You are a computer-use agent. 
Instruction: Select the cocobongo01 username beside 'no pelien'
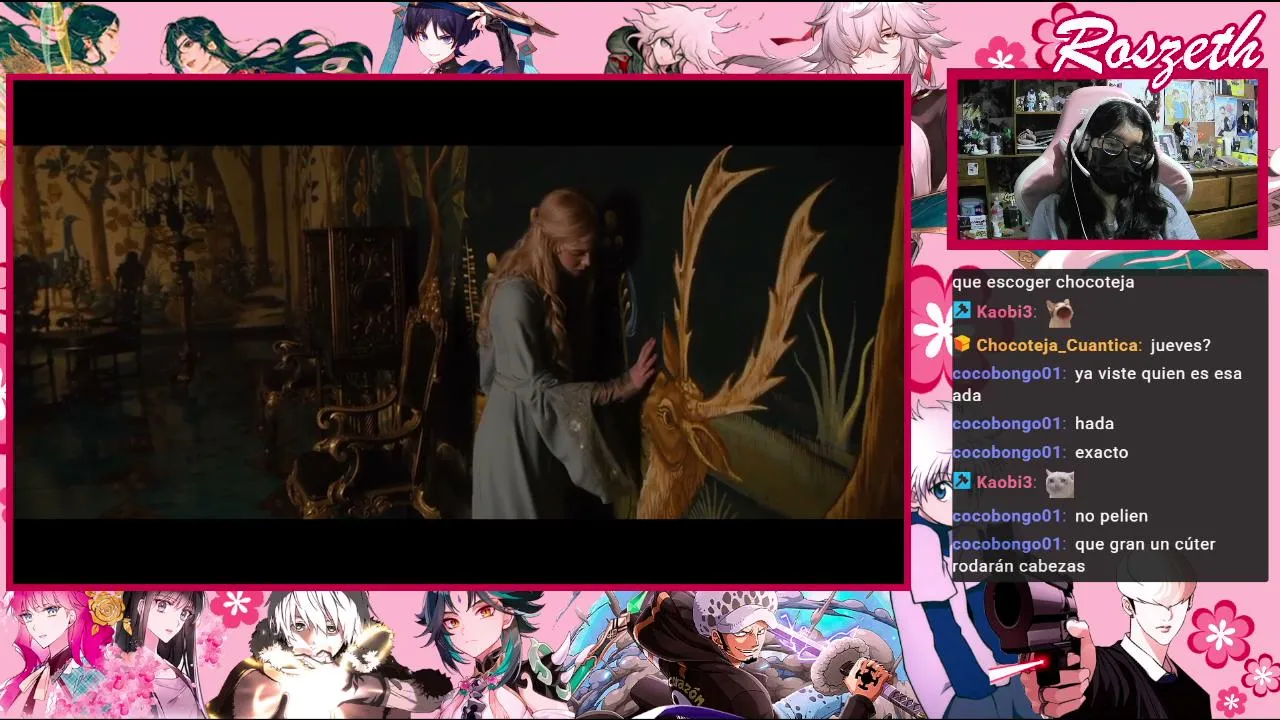coord(1007,516)
